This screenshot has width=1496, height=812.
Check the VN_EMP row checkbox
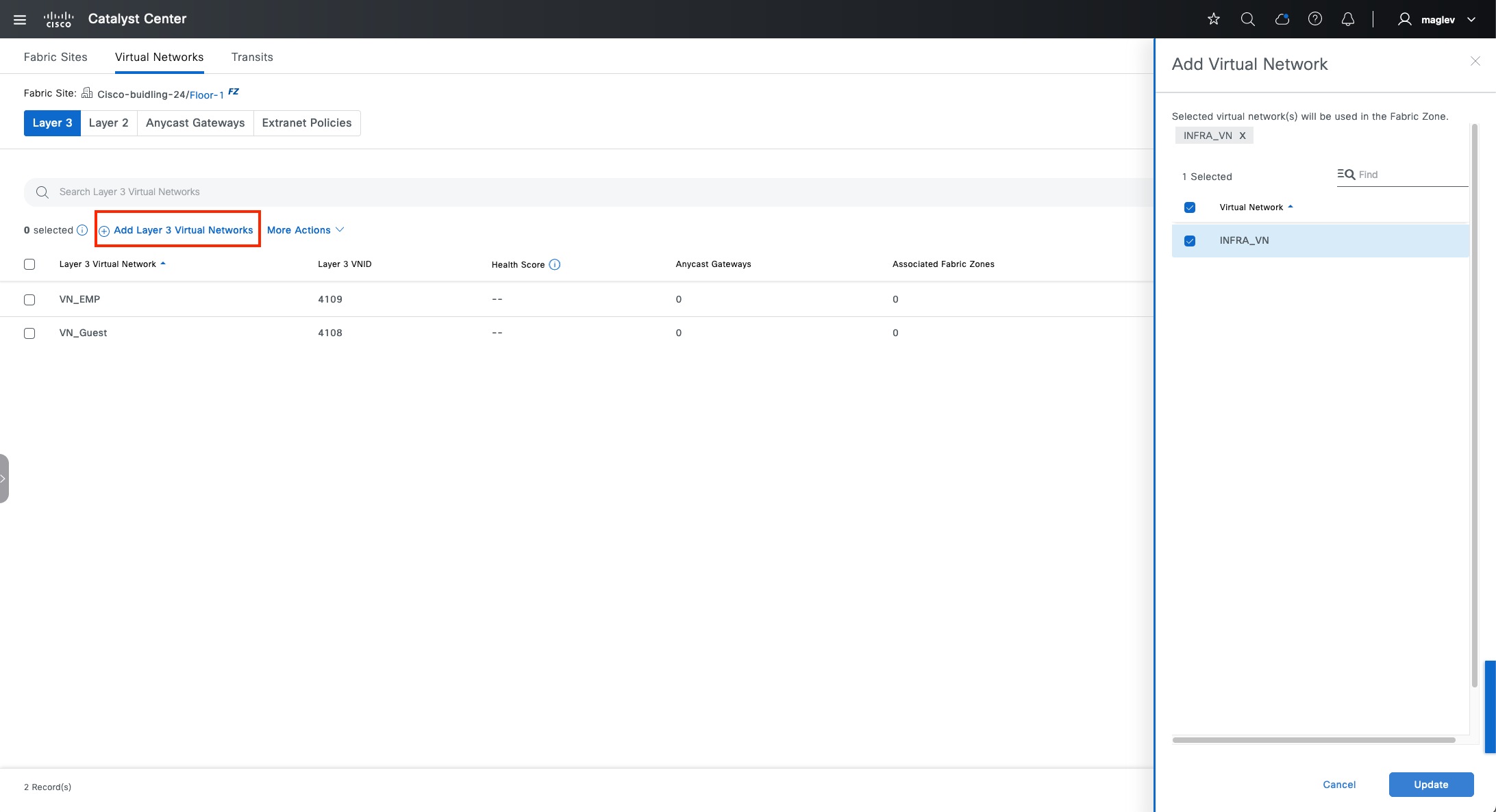[x=29, y=300]
